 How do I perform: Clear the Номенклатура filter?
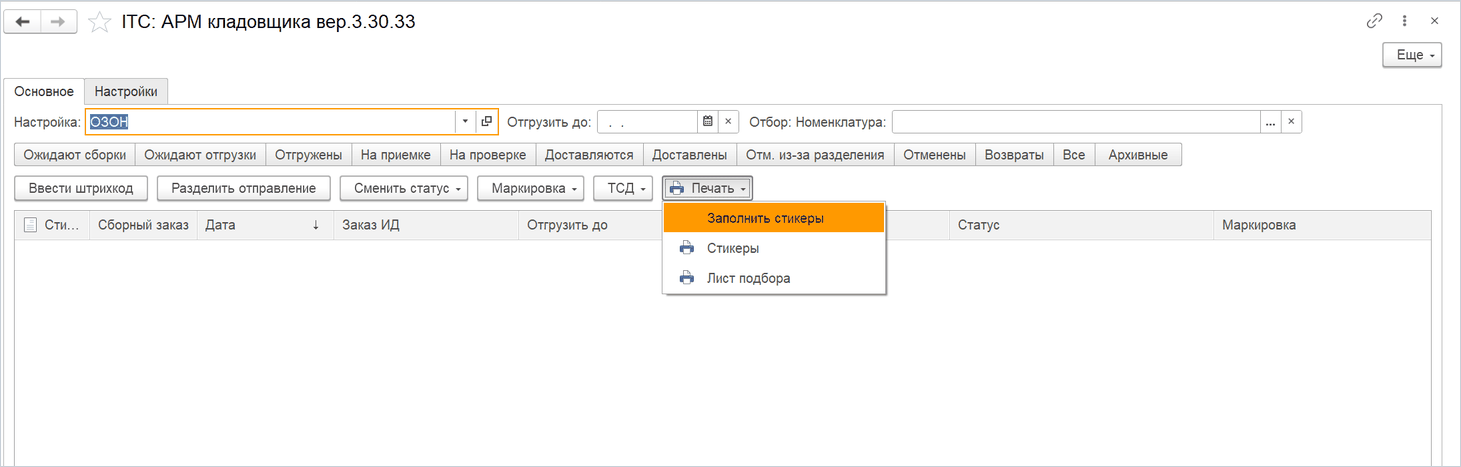point(1291,122)
